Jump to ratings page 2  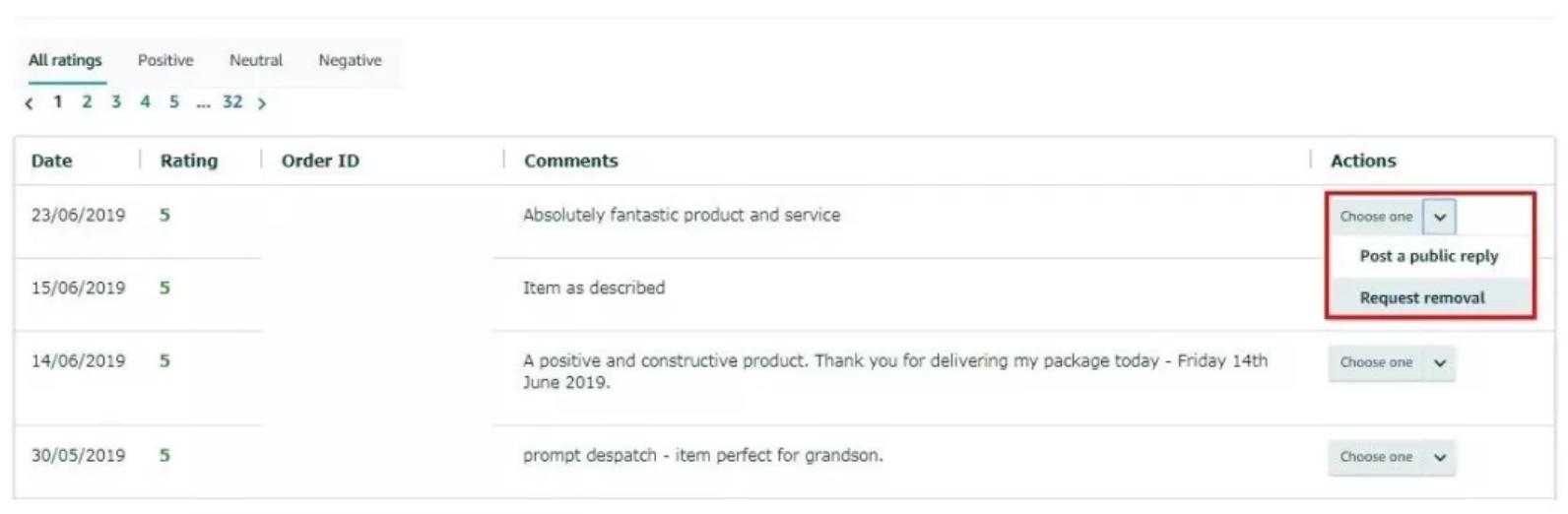click(87, 102)
